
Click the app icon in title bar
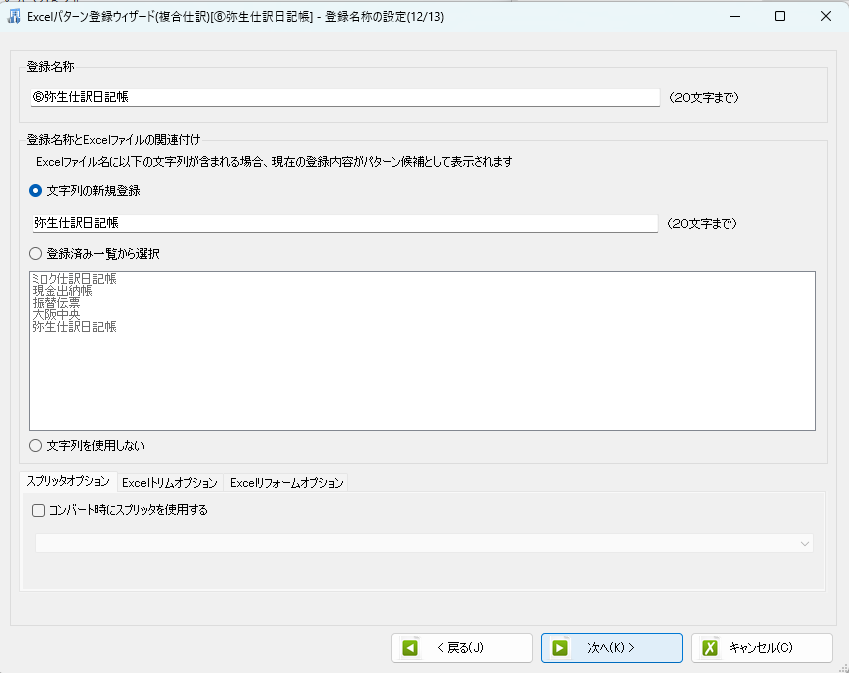[14, 16]
